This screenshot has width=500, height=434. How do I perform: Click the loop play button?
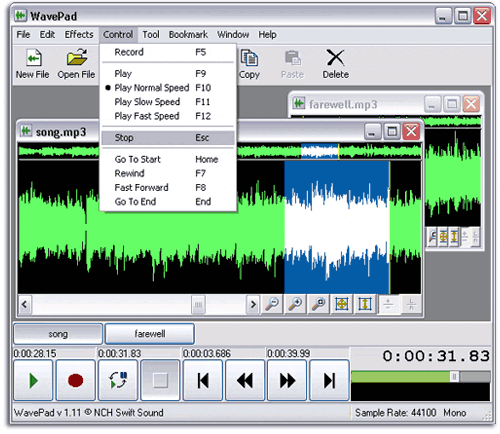(118, 380)
